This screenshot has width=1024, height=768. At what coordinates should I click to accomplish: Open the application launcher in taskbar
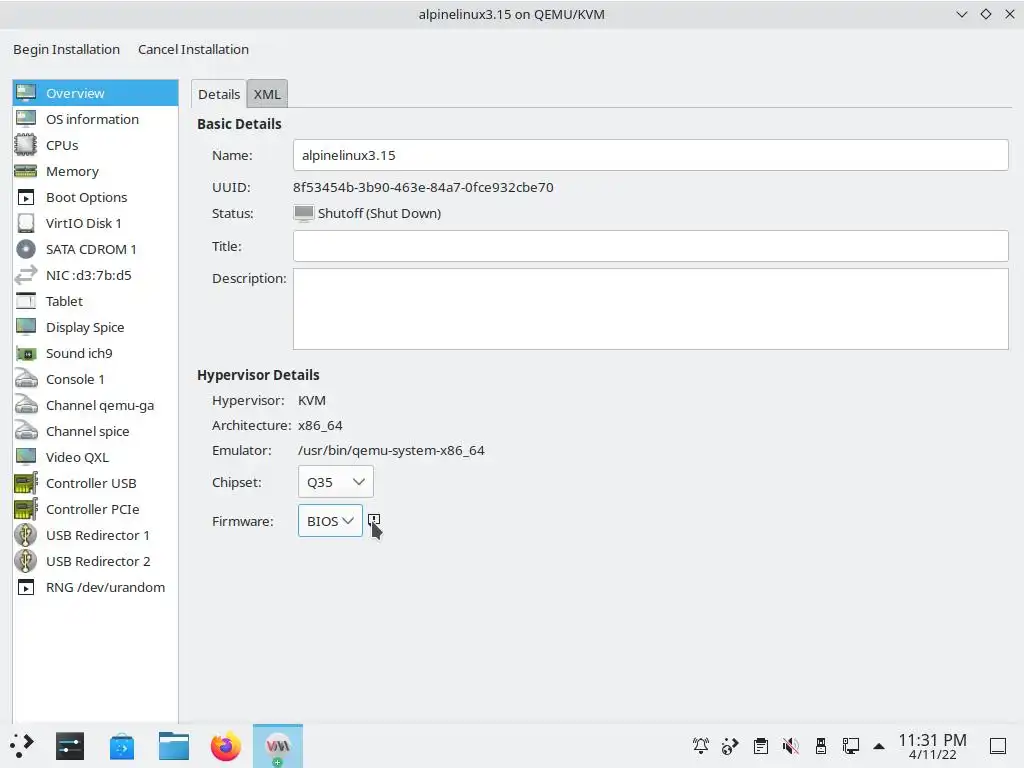pos(22,746)
